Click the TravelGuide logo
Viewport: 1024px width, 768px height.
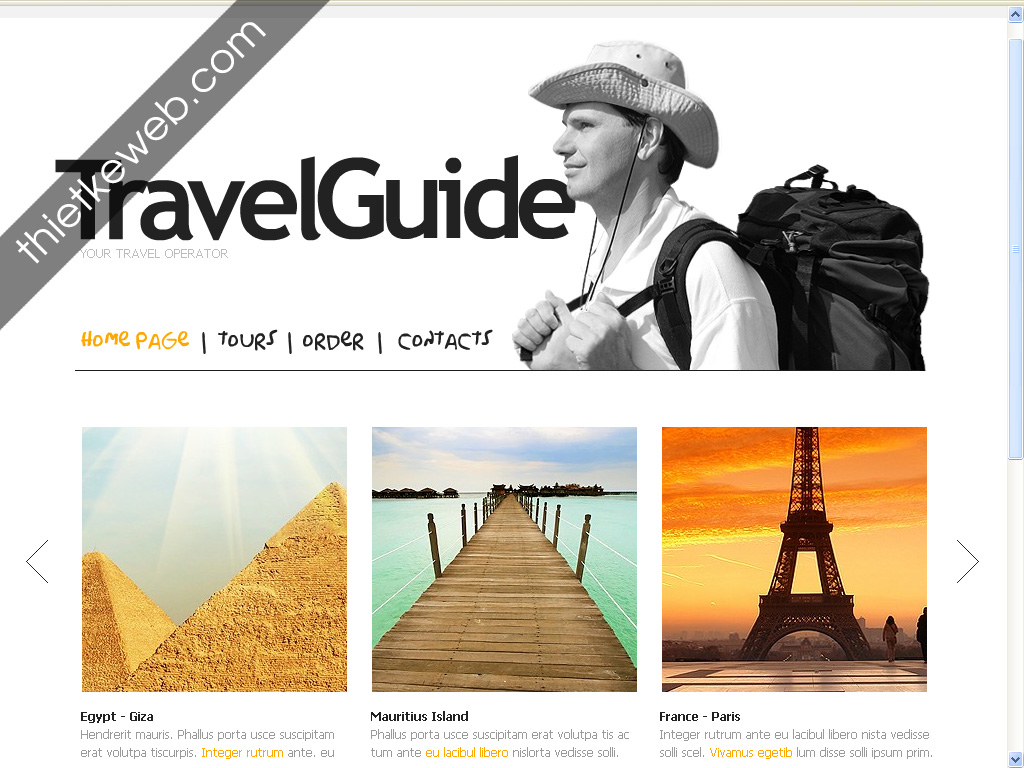tap(313, 199)
